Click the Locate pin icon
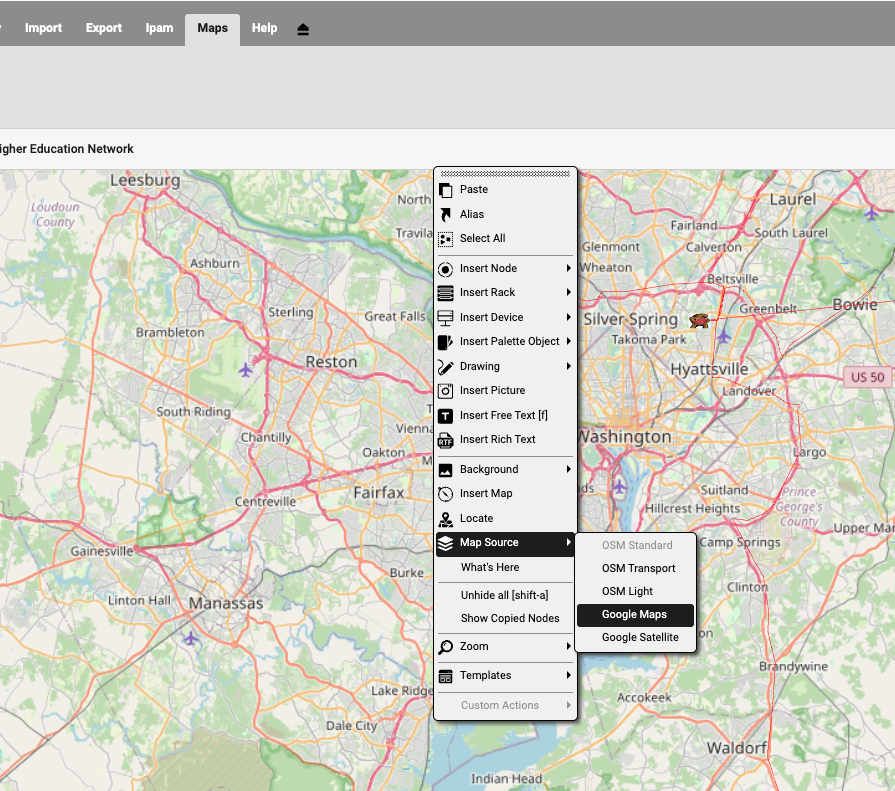The height and width of the screenshot is (791, 895). point(446,519)
